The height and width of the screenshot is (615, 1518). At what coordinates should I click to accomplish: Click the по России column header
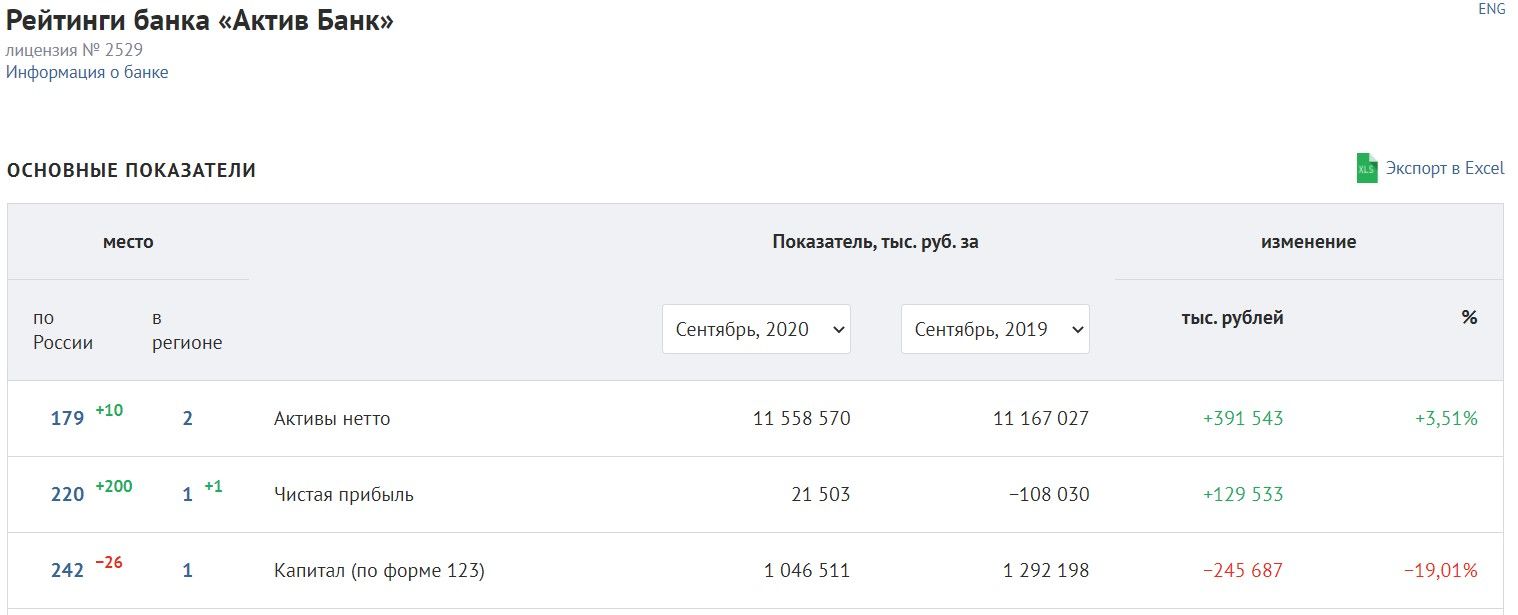click(x=63, y=330)
